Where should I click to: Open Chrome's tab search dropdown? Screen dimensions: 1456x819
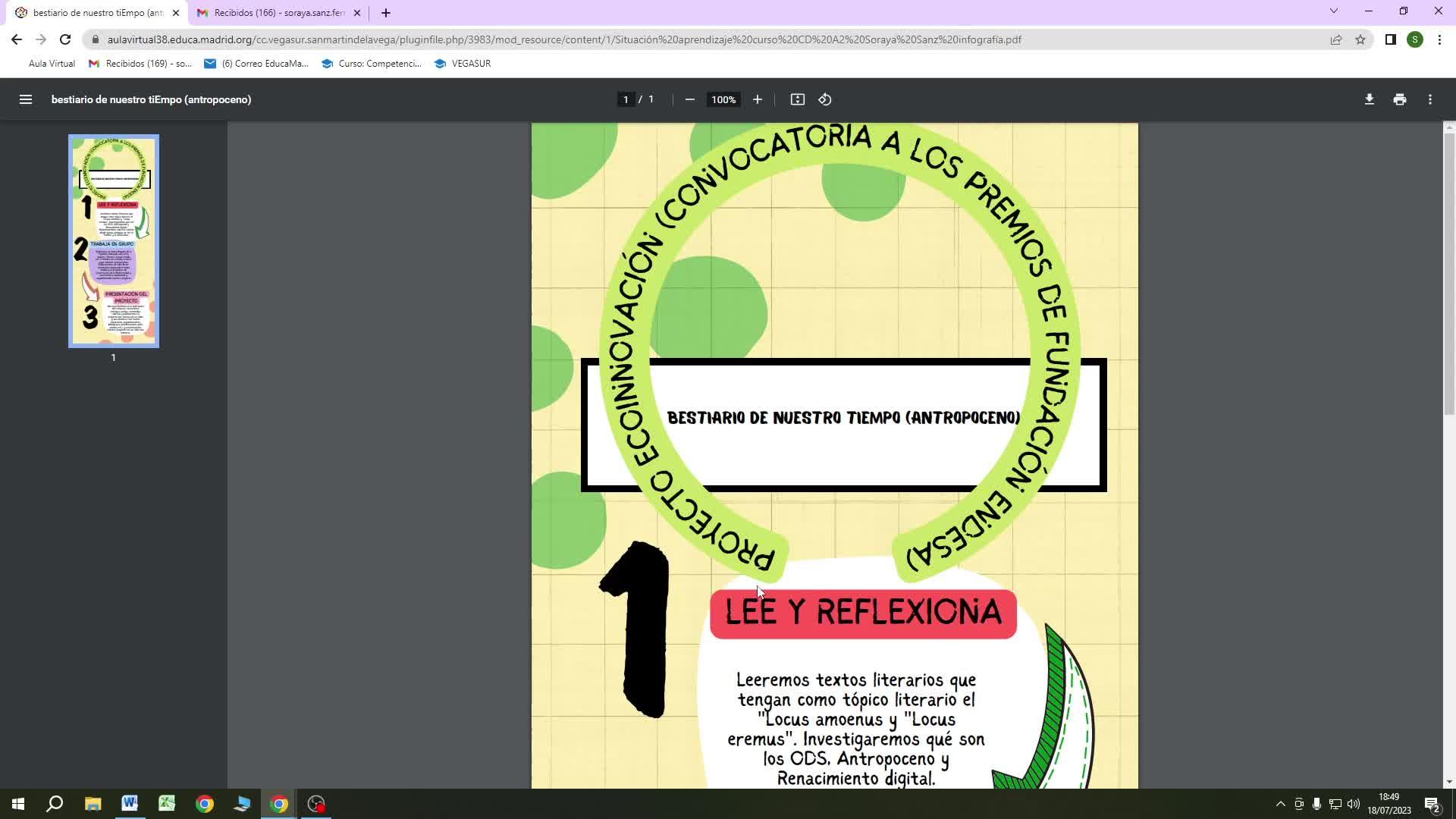[1333, 11]
